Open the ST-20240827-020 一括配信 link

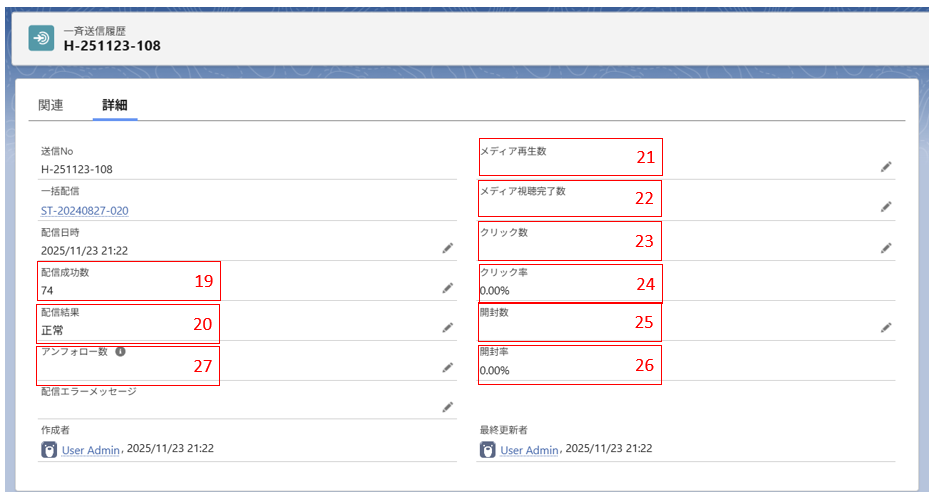(x=85, y=210)
